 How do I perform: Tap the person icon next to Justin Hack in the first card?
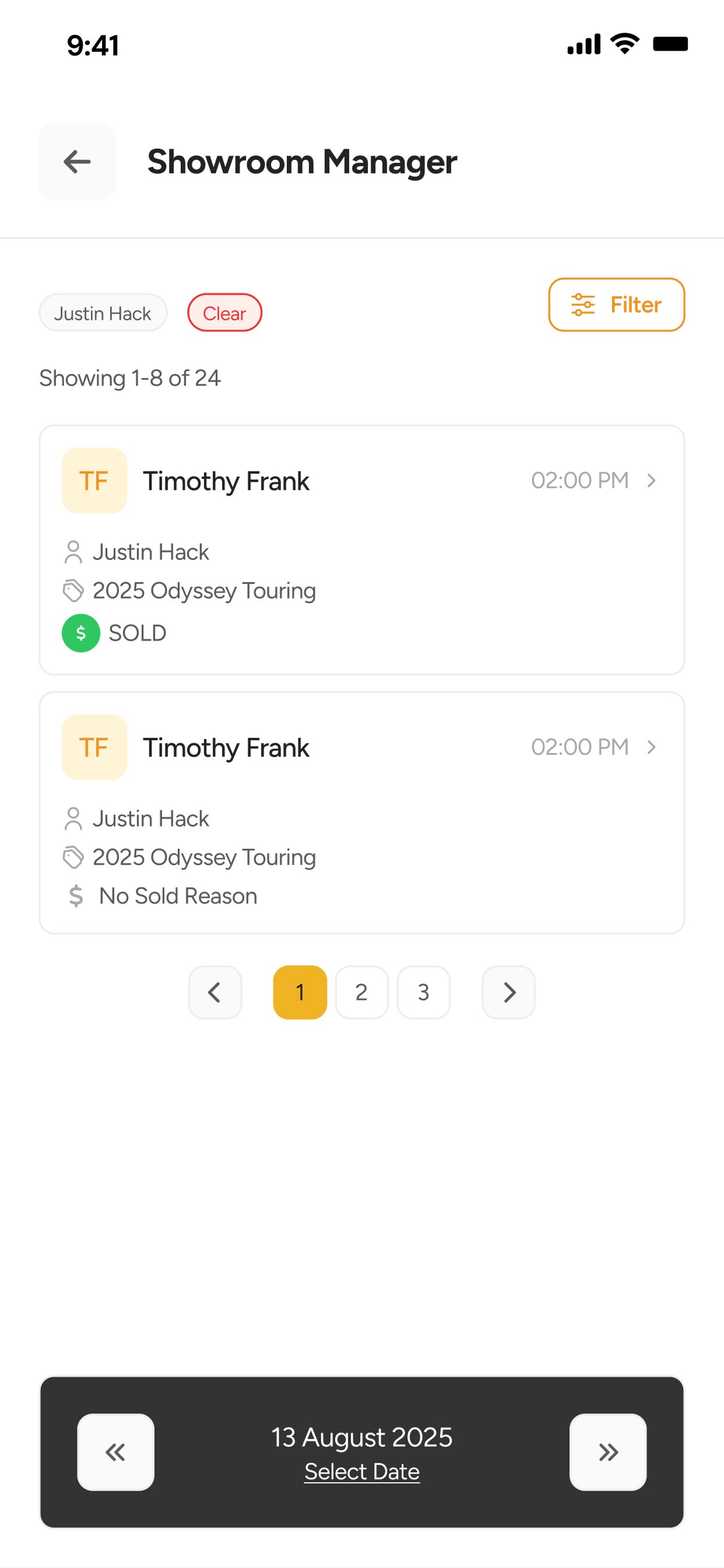73,552
